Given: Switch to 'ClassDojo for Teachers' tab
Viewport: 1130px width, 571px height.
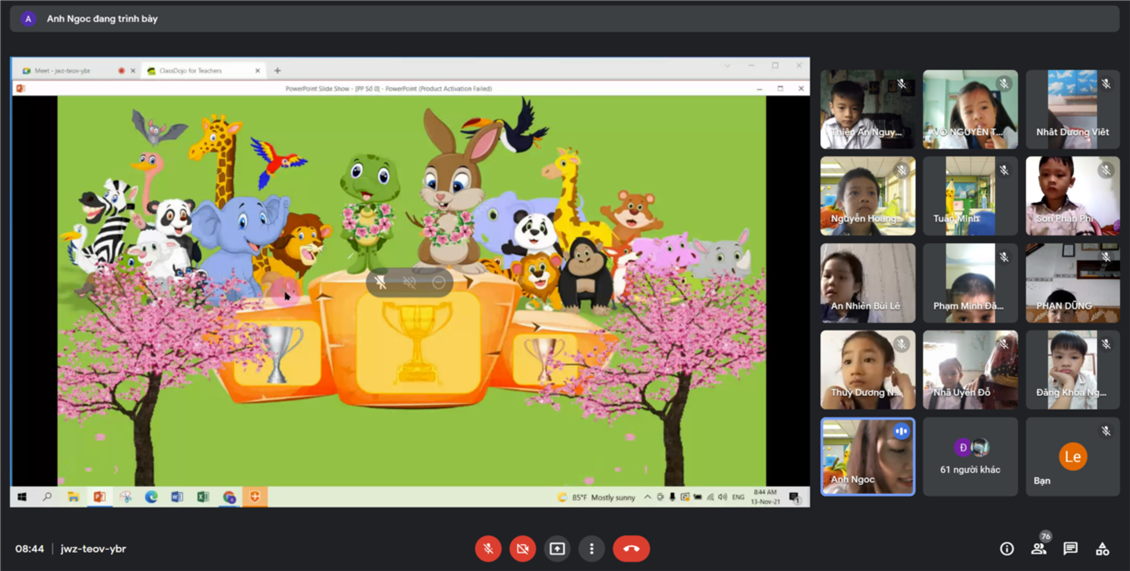Looking at the screenshot, I should point(203,71).
